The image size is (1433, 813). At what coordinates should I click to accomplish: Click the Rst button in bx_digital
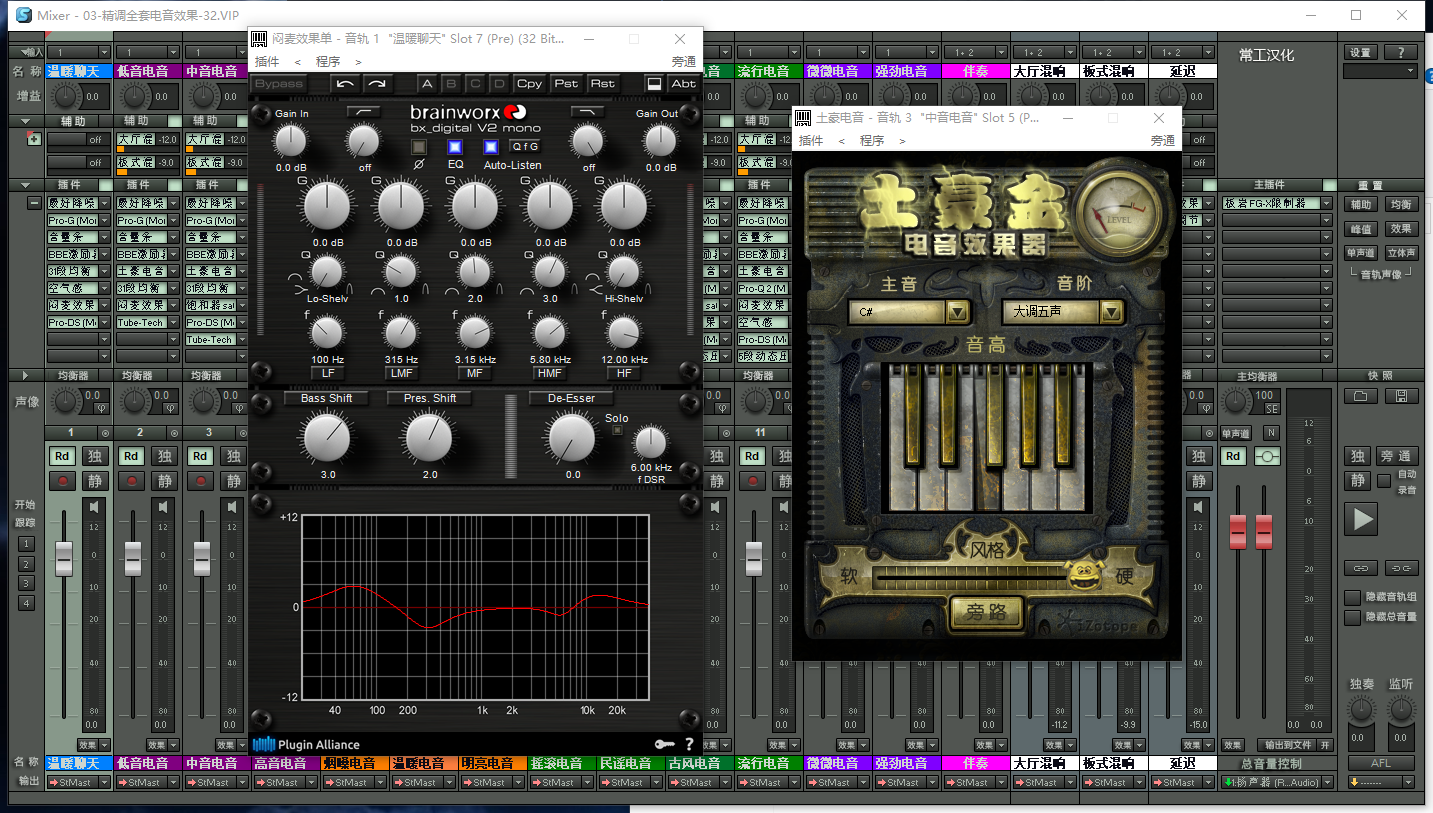click(602, 84)
